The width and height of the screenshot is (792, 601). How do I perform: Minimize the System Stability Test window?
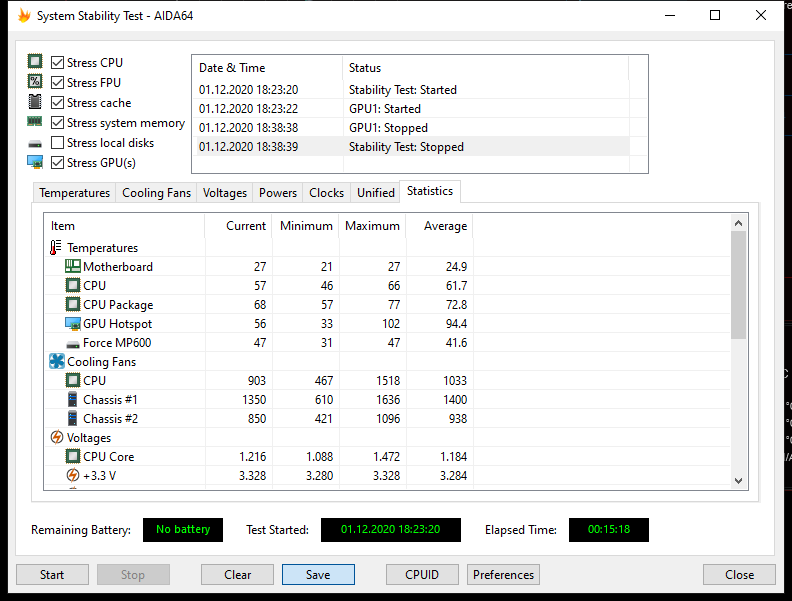670,15
